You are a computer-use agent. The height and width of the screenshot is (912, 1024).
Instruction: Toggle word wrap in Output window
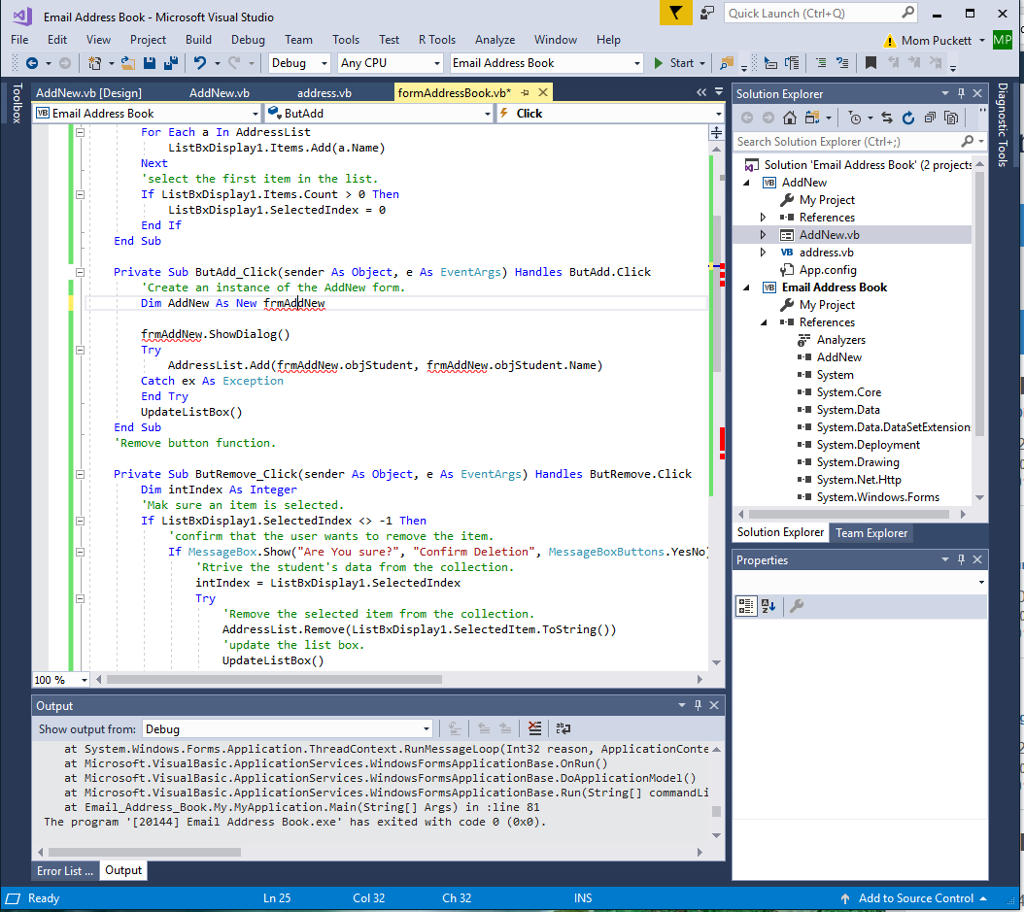(x=563, y=729)
